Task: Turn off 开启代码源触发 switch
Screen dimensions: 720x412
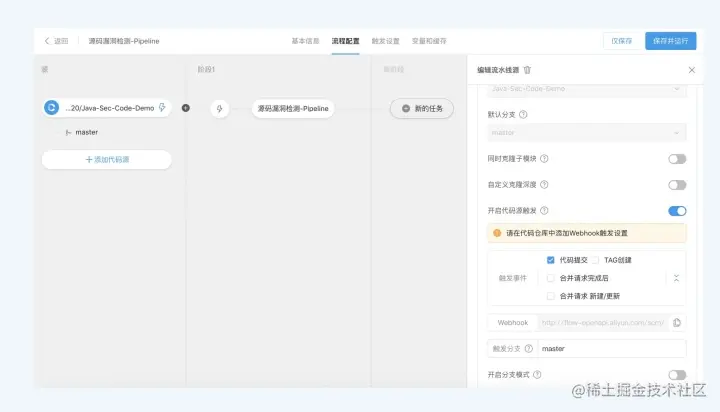Action: [677, 211]
